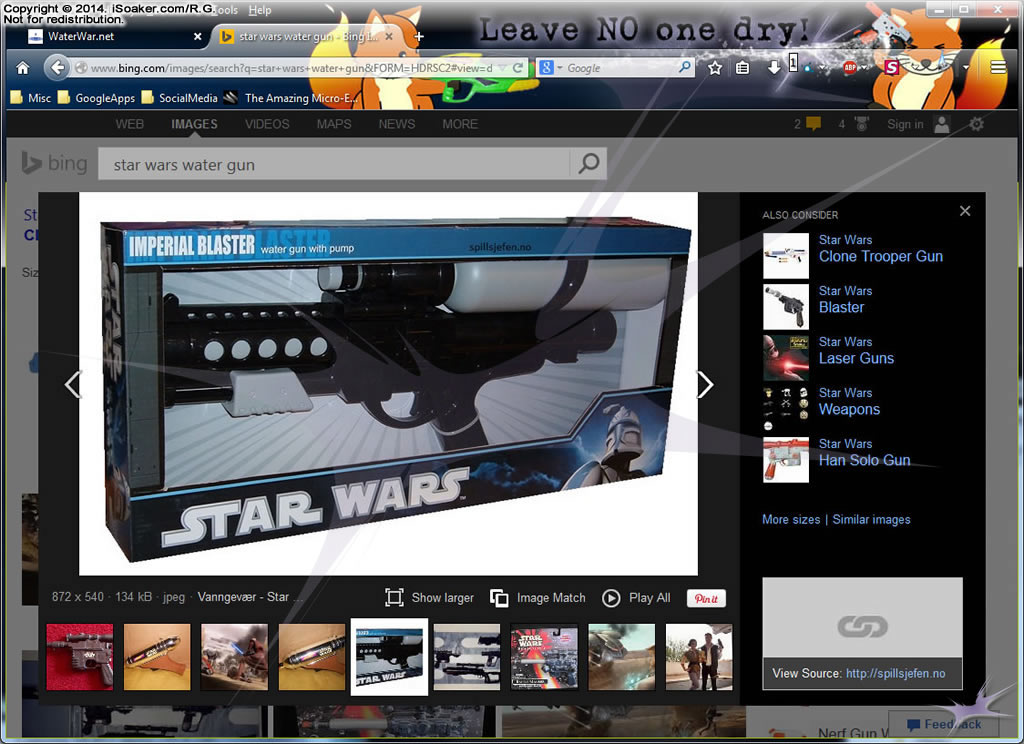Image resolution: width=1024 pixels, height=744 pixels.
Task: Click the Bing search magnifier button
Action: point(588,163)
